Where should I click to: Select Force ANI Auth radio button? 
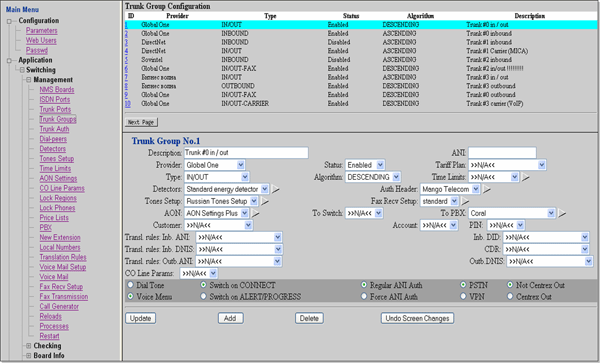click(x=364, y=296)
